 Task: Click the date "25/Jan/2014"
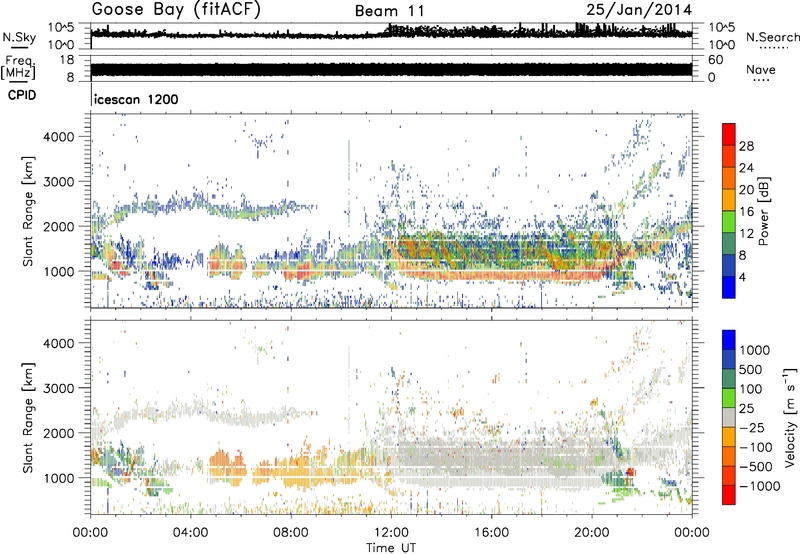pos(639,10)
